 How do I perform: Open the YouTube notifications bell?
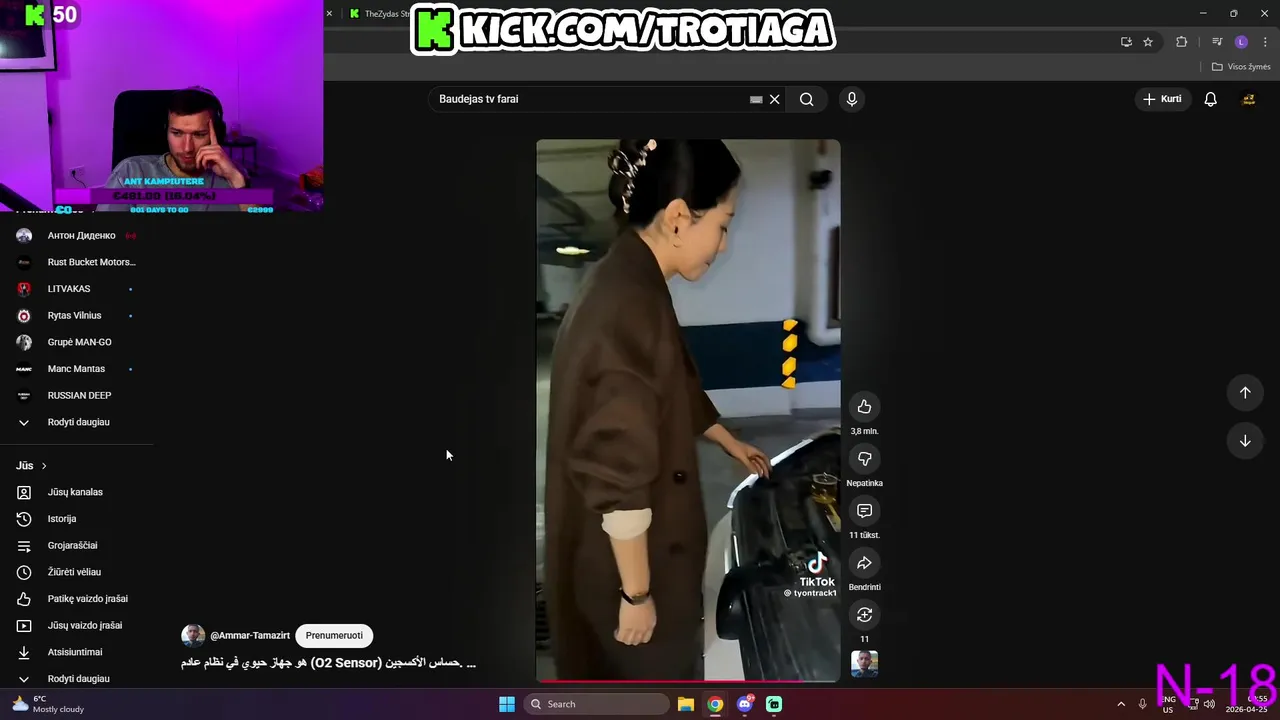point(1210,99)
